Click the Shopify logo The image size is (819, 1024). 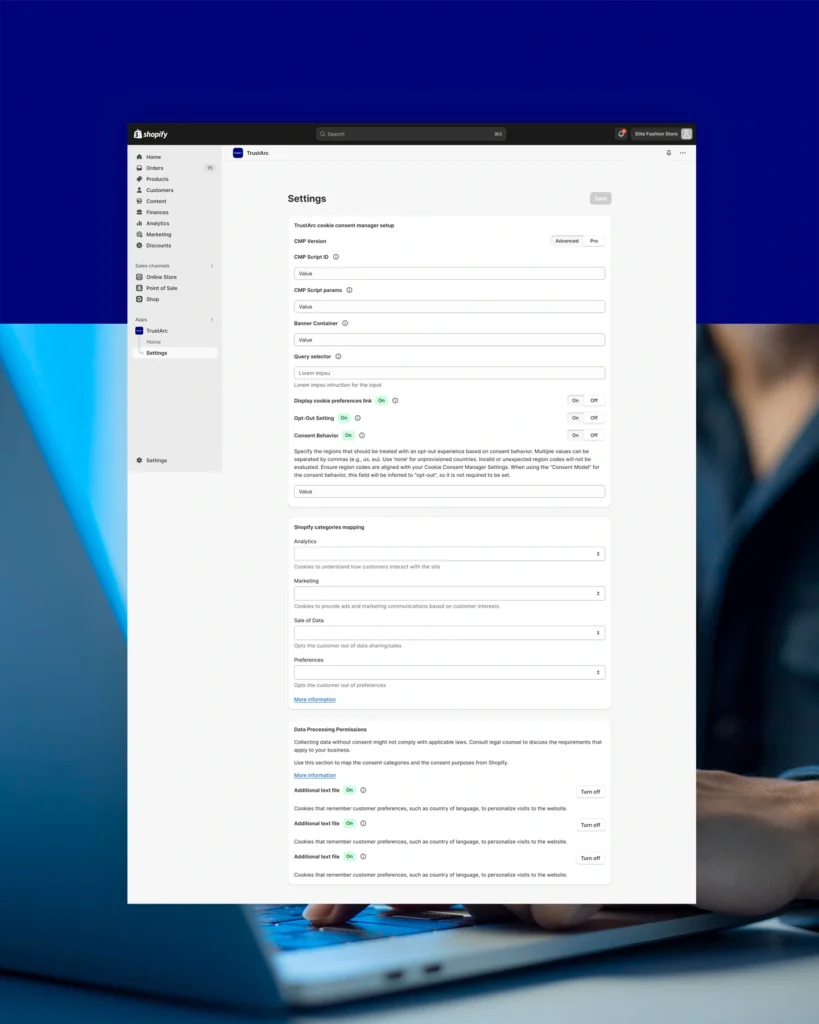pos(151,134)
